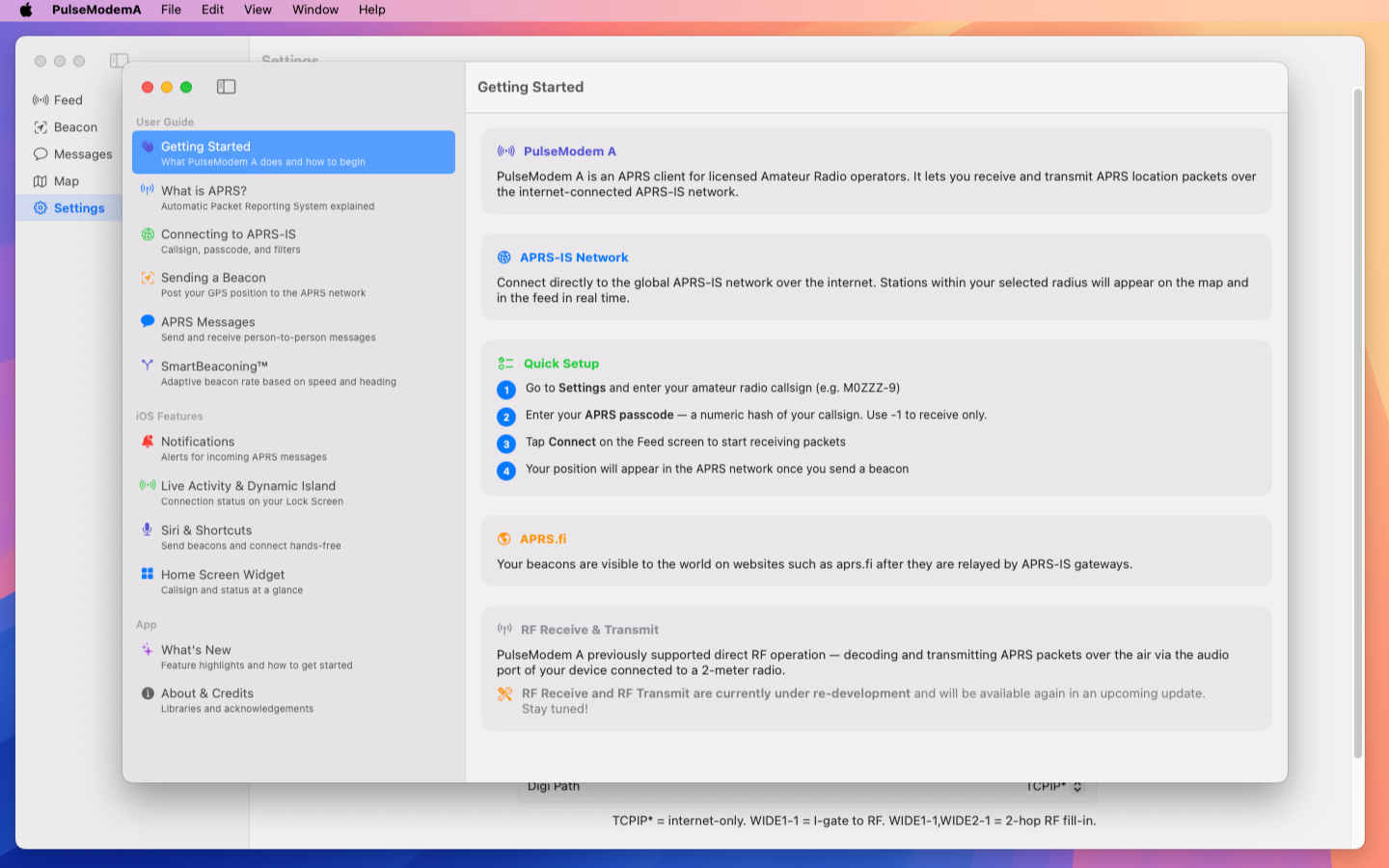Click the APRS.fi compass icon
The width and height of the screenshot is (1389, 868).
(x=504, y=539)
